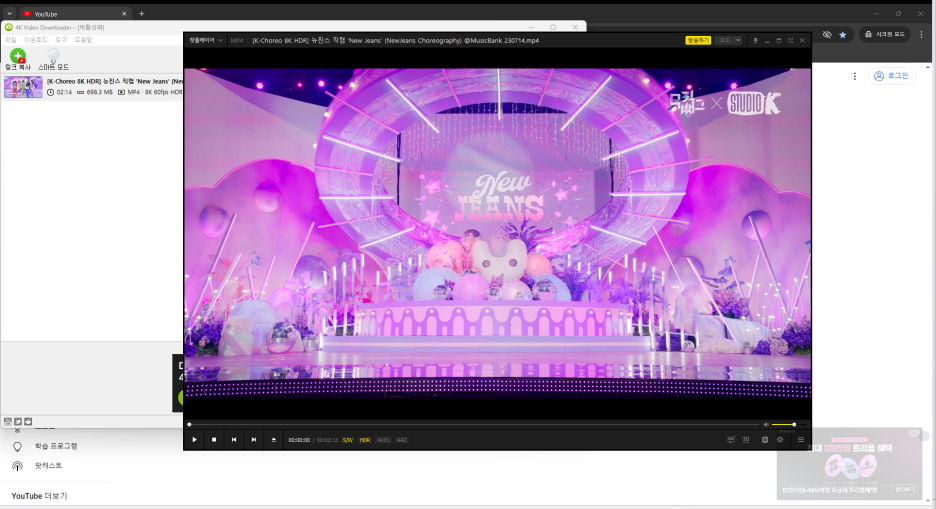The image size is (936, 509).
Task: Play the video in PotPlayer
Action: coord(194,440)
